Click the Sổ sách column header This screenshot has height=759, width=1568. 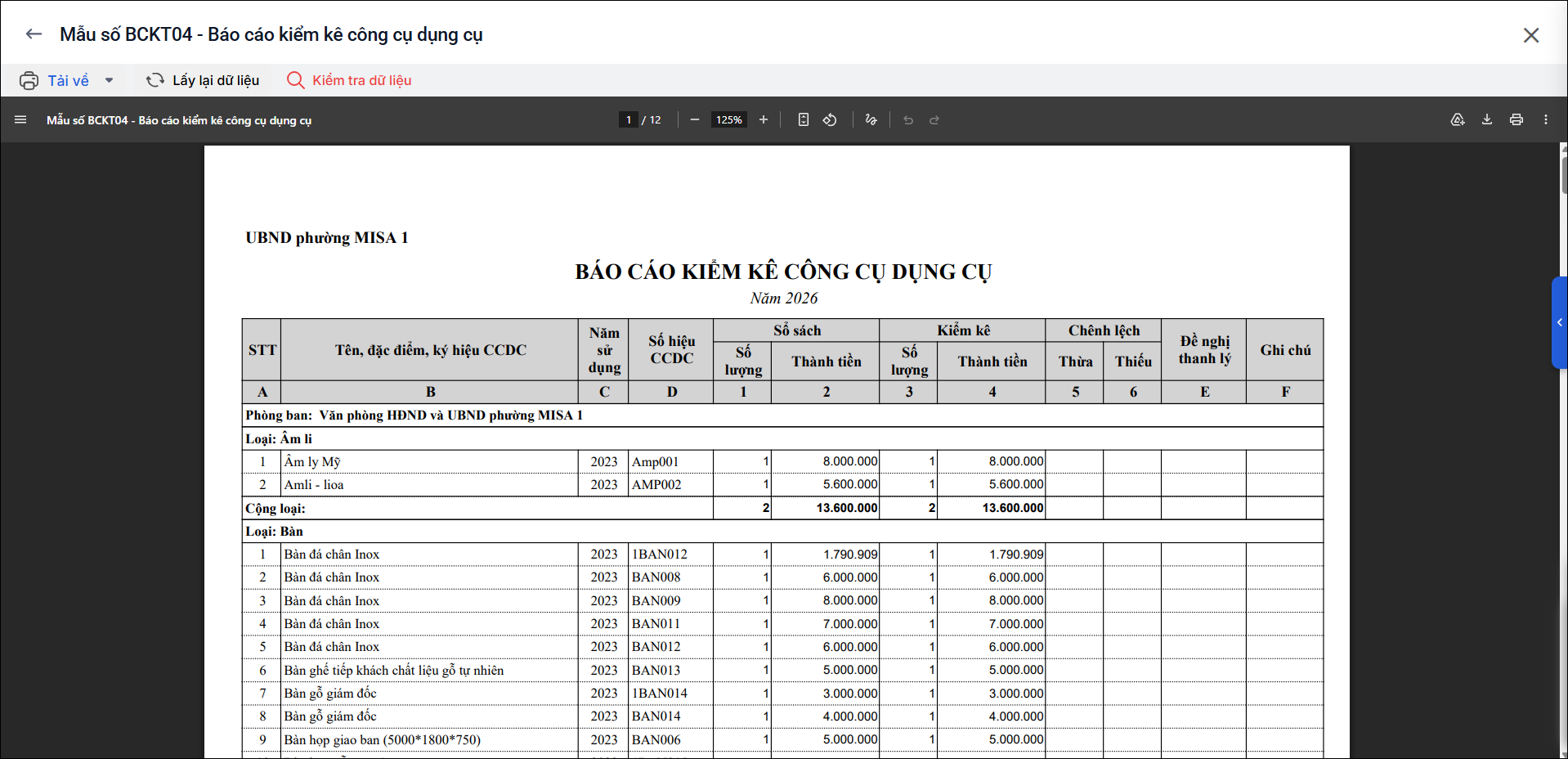tap(797, 330)
